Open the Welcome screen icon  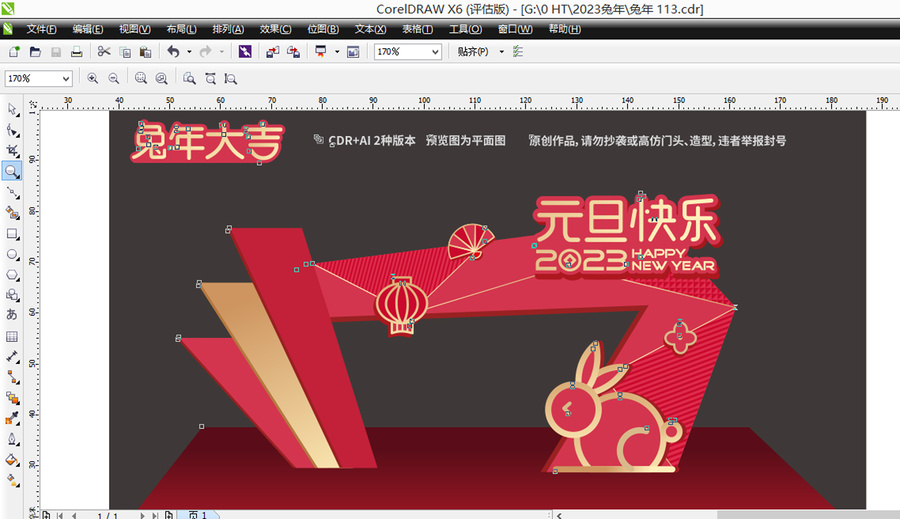coord(353,52)
